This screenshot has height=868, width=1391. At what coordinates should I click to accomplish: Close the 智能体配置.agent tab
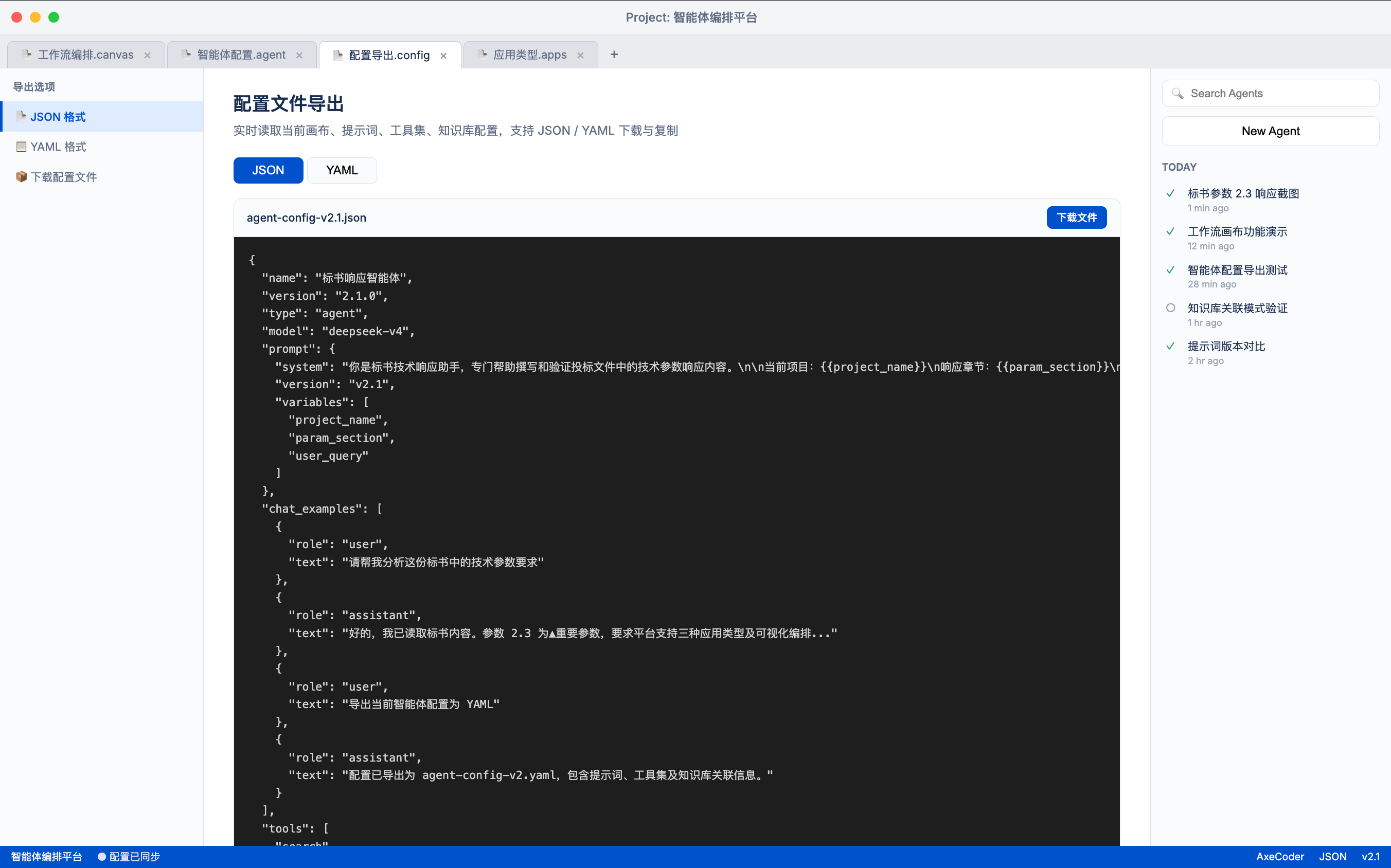pyautogui.click(x=299, y=55)
